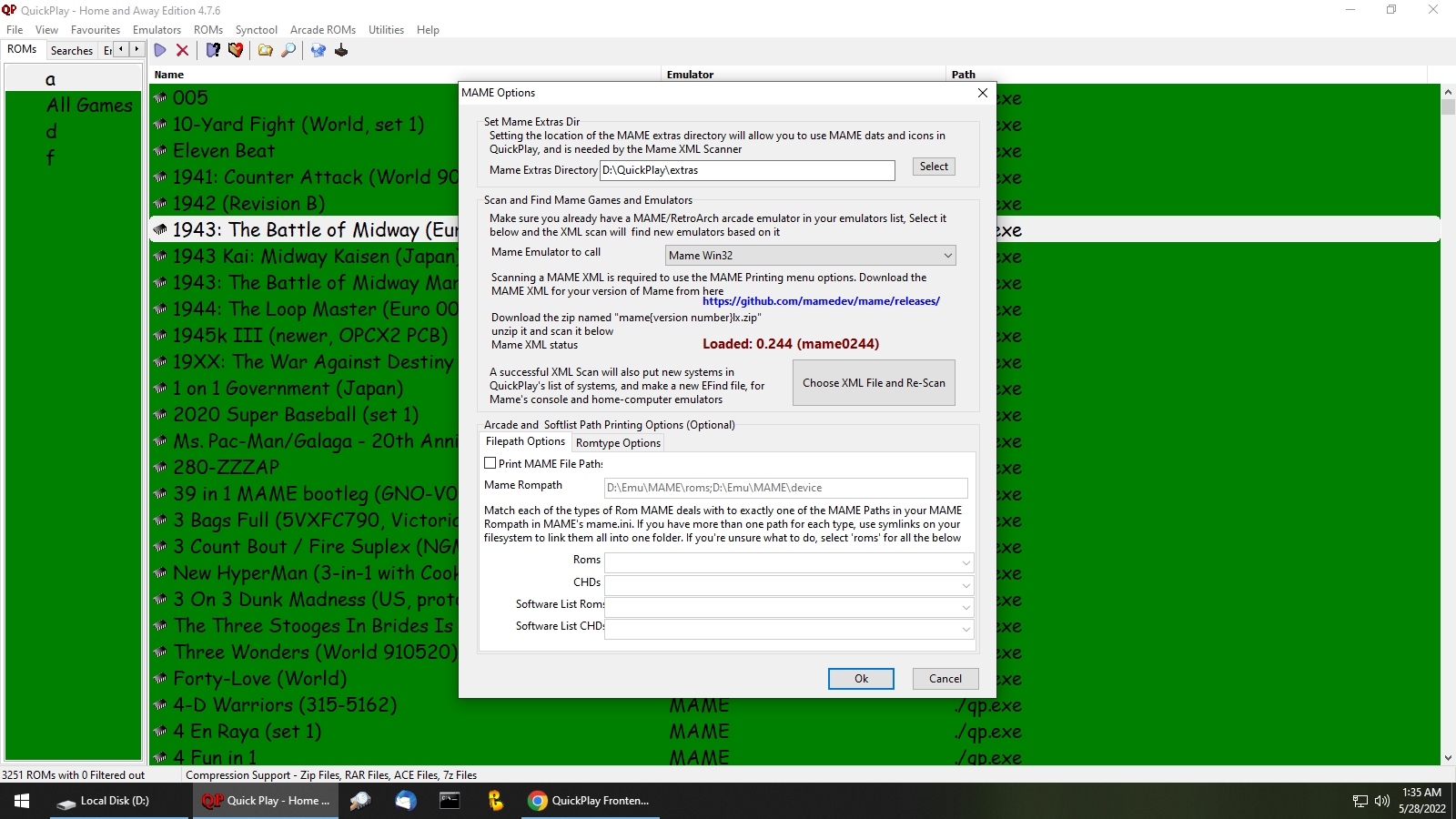Open the Synctool menu
Viewport: 1456px width, 819px height.
[257, 30]
